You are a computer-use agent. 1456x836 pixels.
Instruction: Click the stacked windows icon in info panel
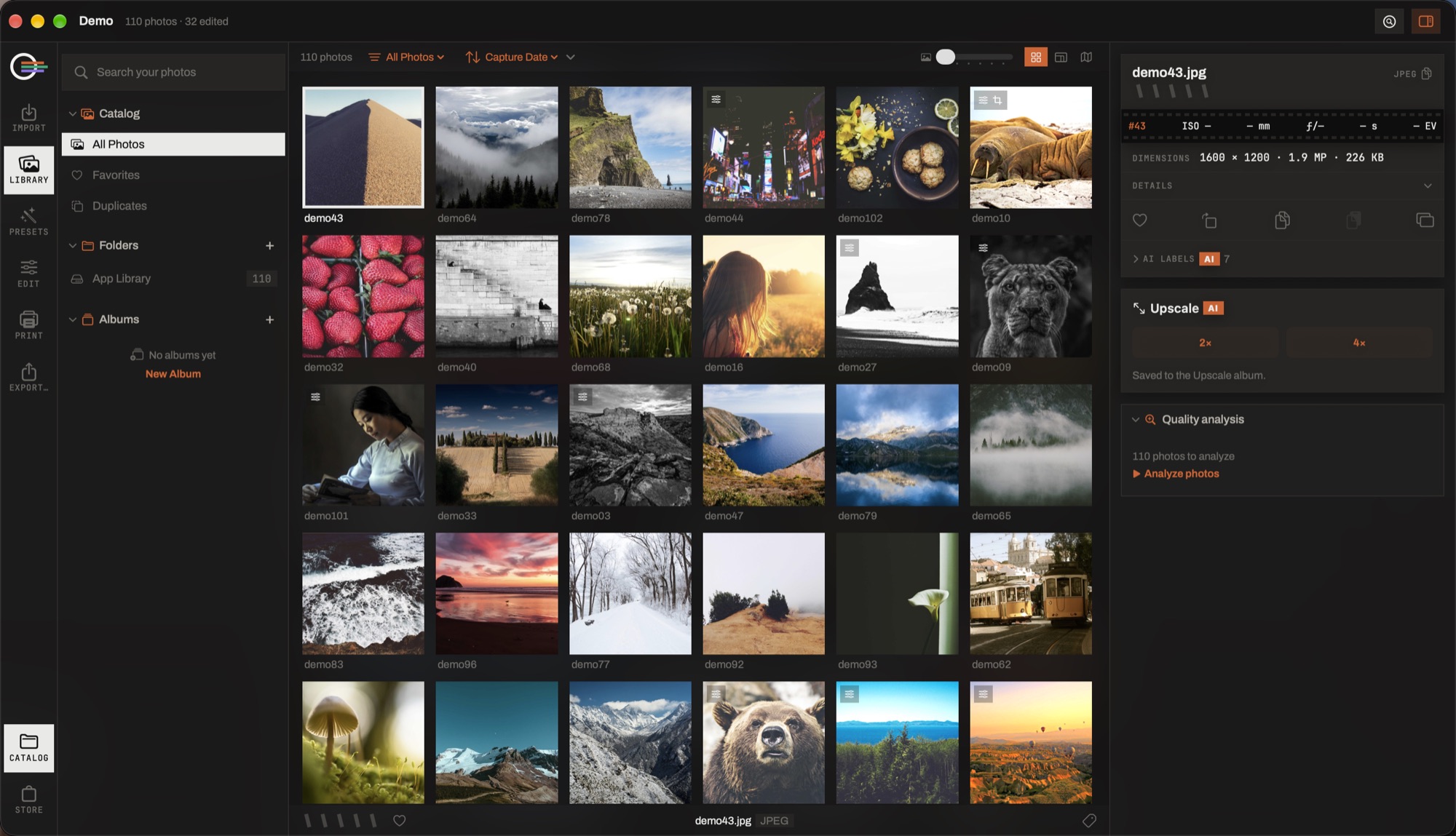click(x=1425, y=220)
